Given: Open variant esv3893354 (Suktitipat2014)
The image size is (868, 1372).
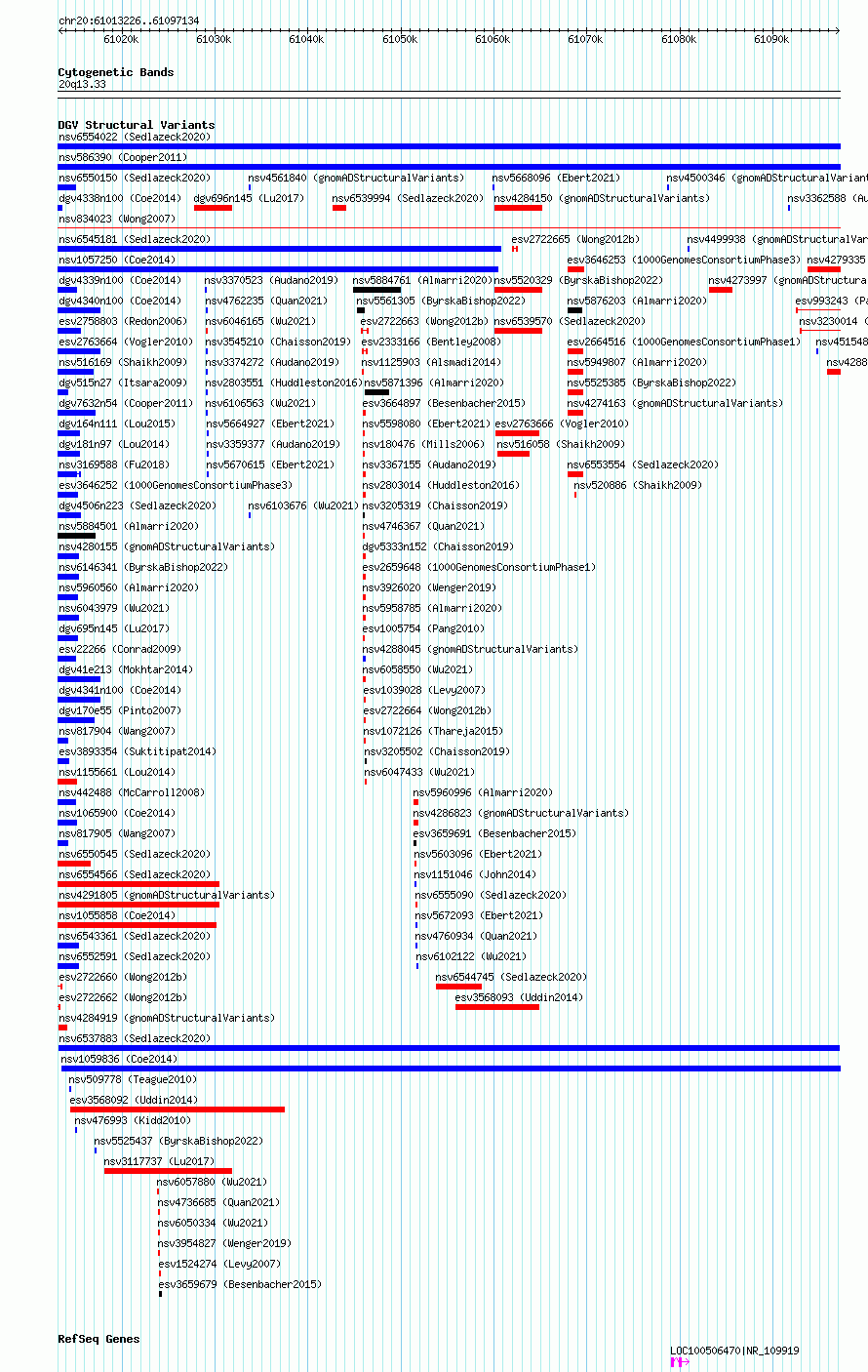Looking at the screenshot, I should [x=138, y=751].
